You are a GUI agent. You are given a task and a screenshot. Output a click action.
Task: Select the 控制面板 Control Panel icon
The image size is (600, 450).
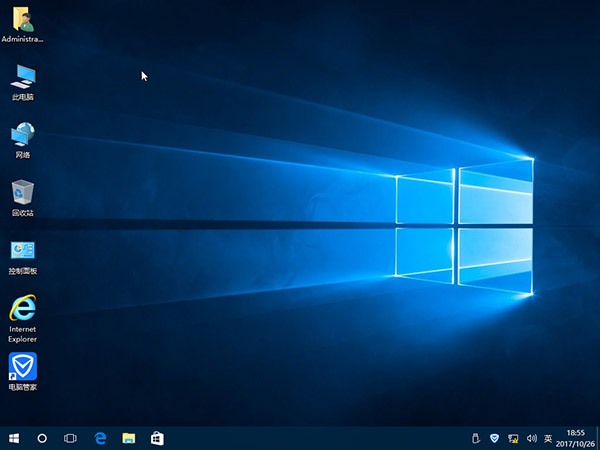23,258
